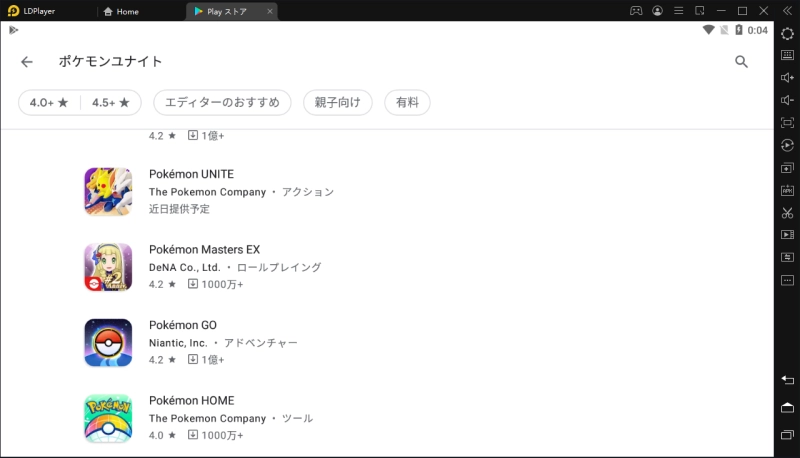Screen dimensions: 800x458
Task: Click the scissors screenshot icon
Action: click(x=787, y=213)
